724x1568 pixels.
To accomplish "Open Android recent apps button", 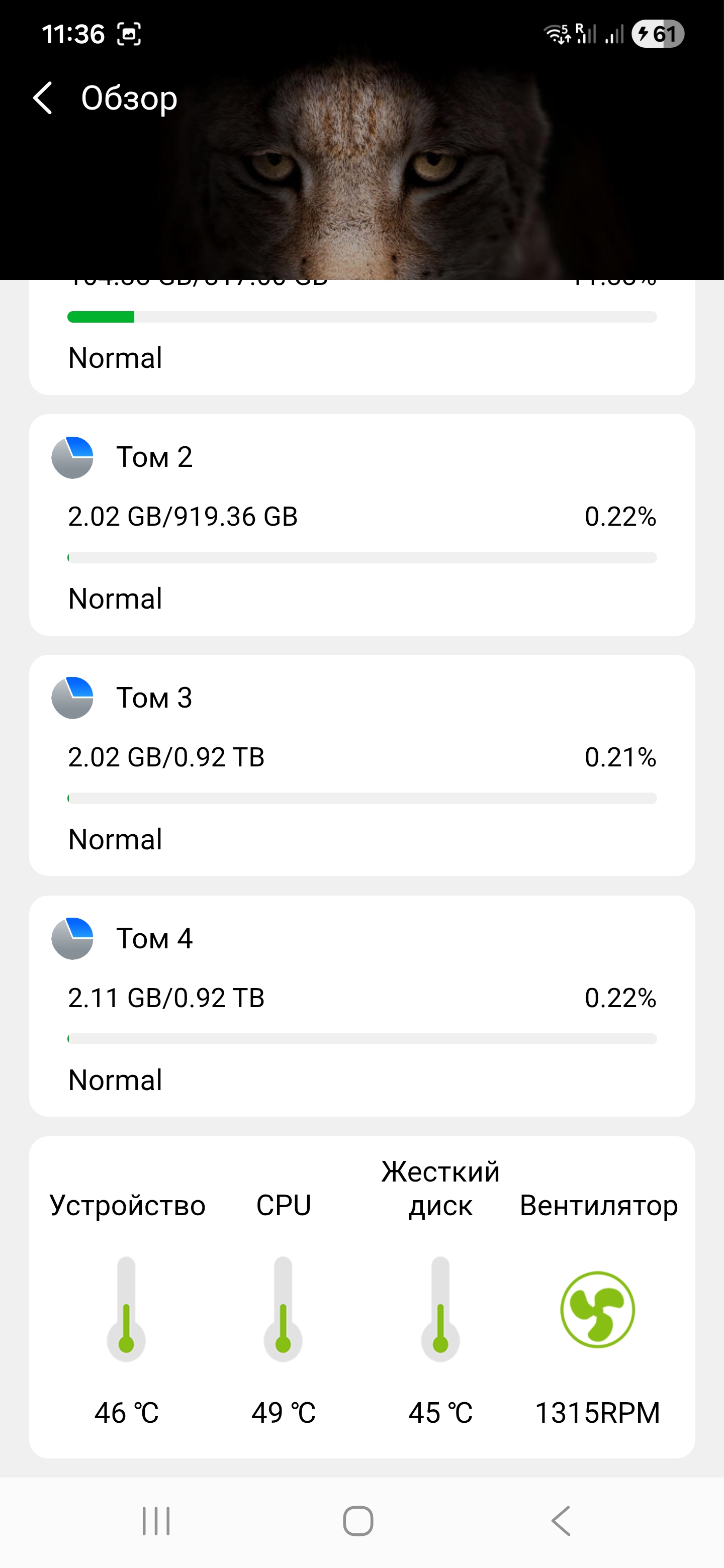I will 156,1521.
